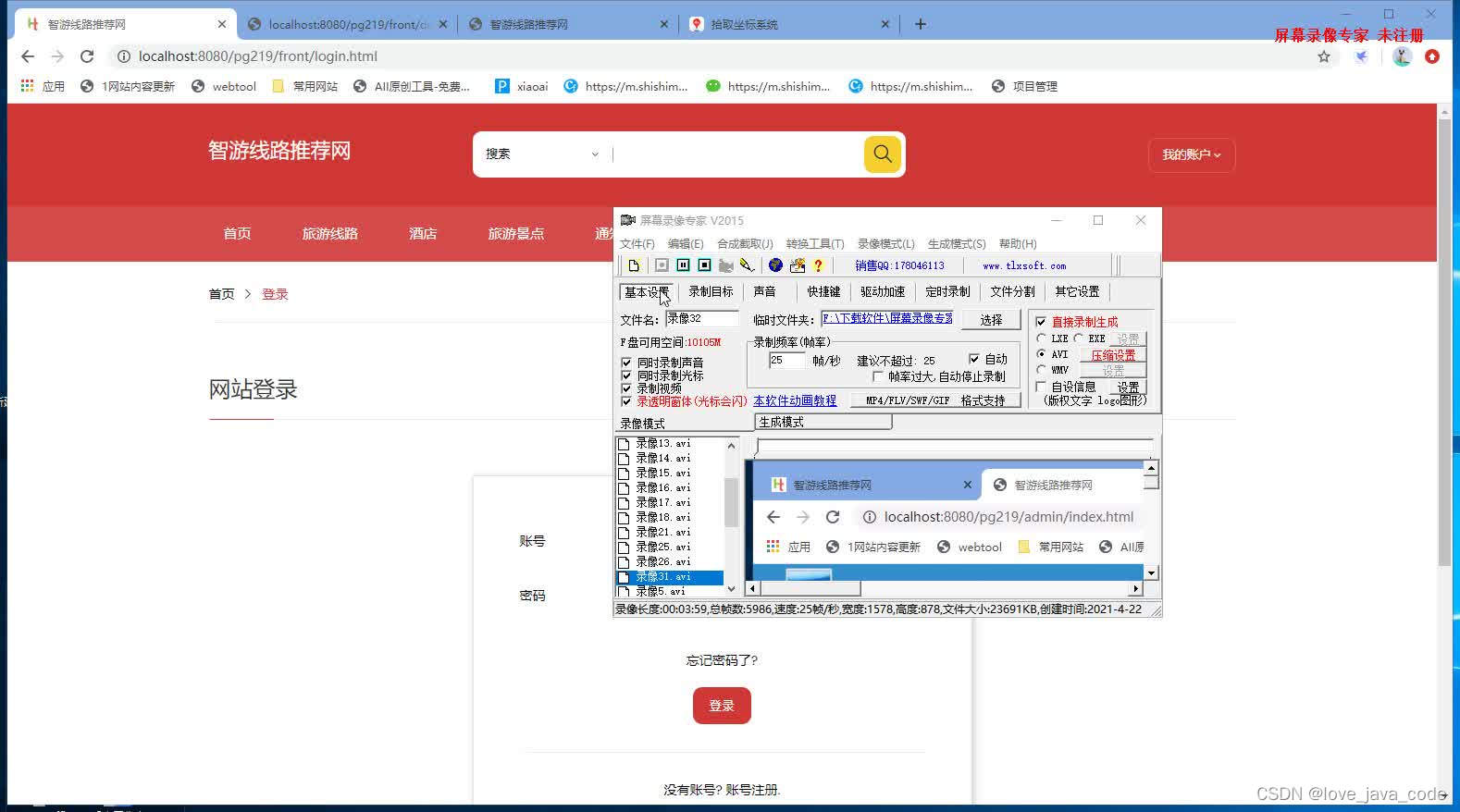Click the stop recording icon in recorder toolbar
This screenshot has height=812, width=1460.
coord(704,265)
